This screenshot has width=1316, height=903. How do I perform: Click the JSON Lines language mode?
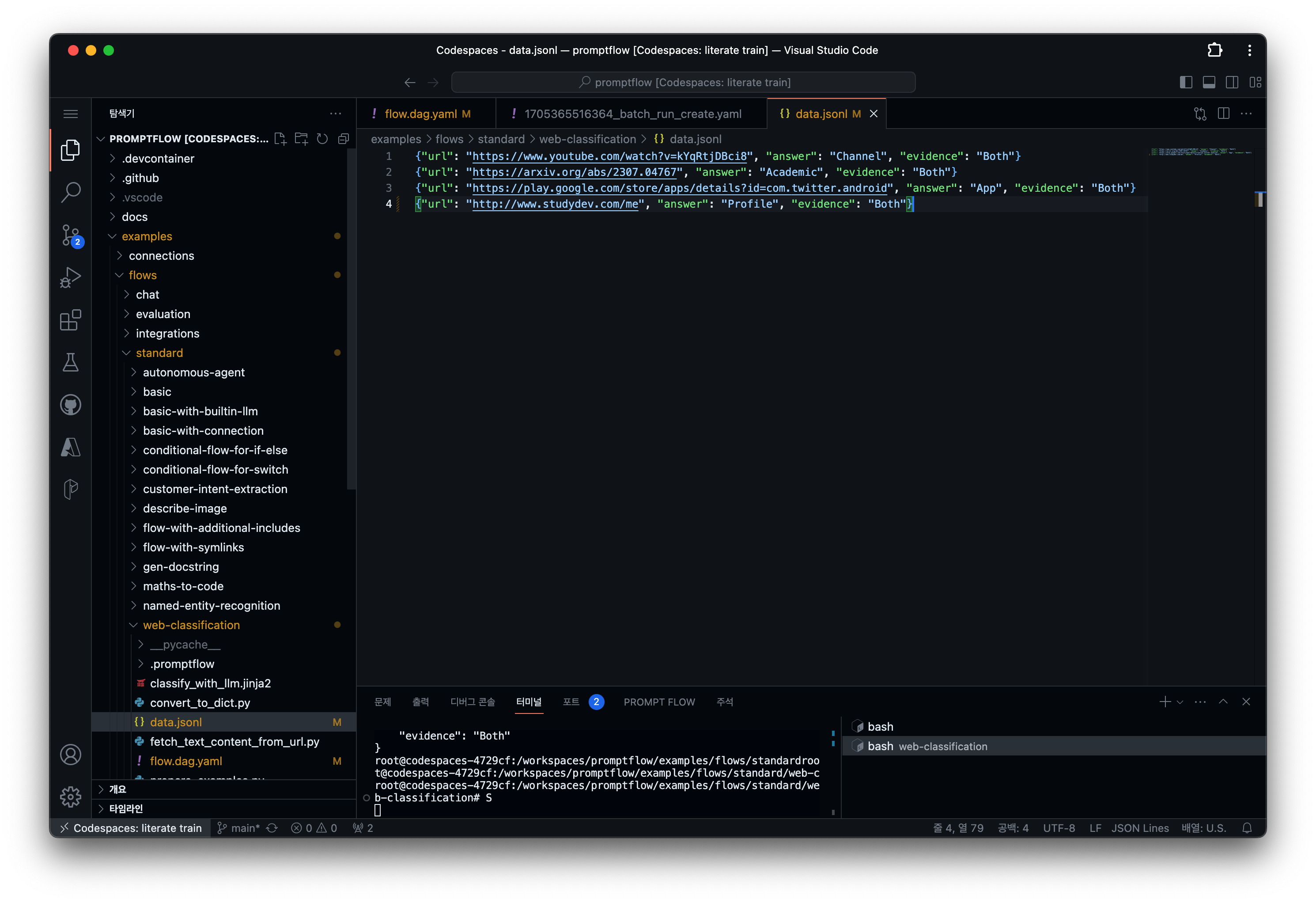point(1139,827)
